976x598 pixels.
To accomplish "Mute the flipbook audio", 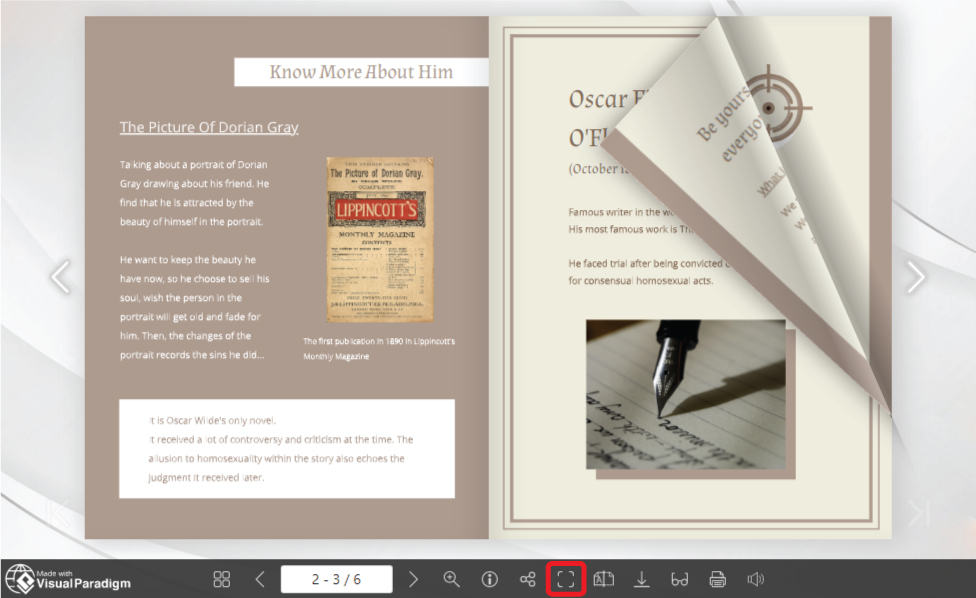I will (x=754, y=579).
